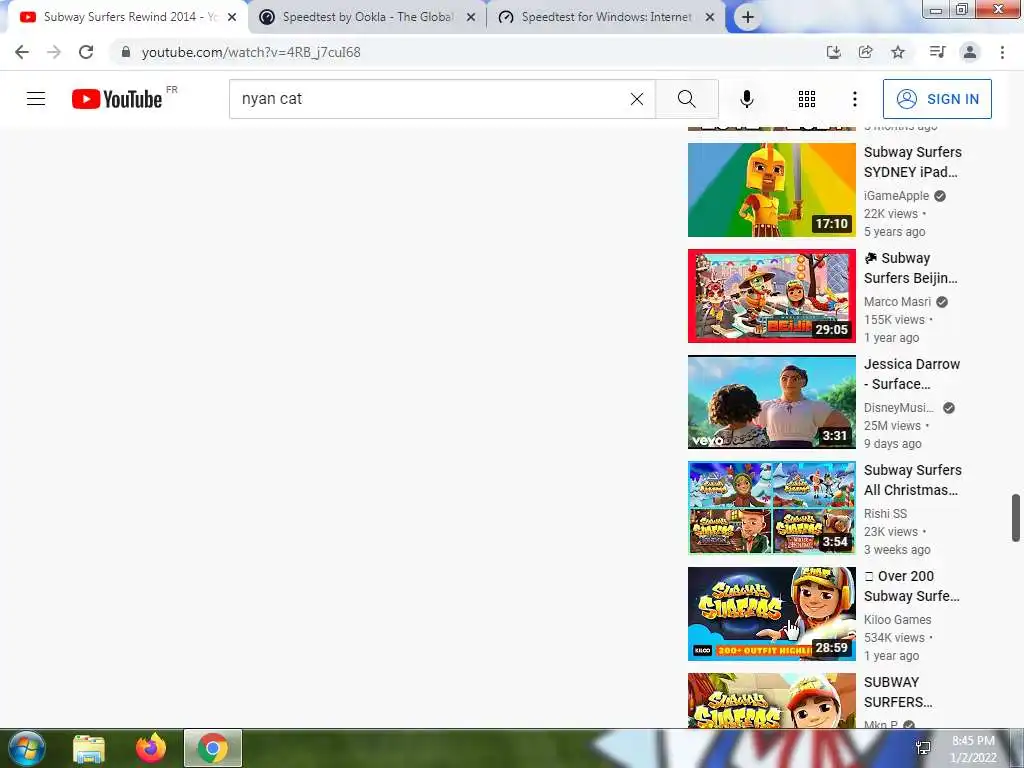Bookmark this tab with the star icon
The width and height of the screenshot is (1024, 768).
pyautogui.click(x=898, y=52)
